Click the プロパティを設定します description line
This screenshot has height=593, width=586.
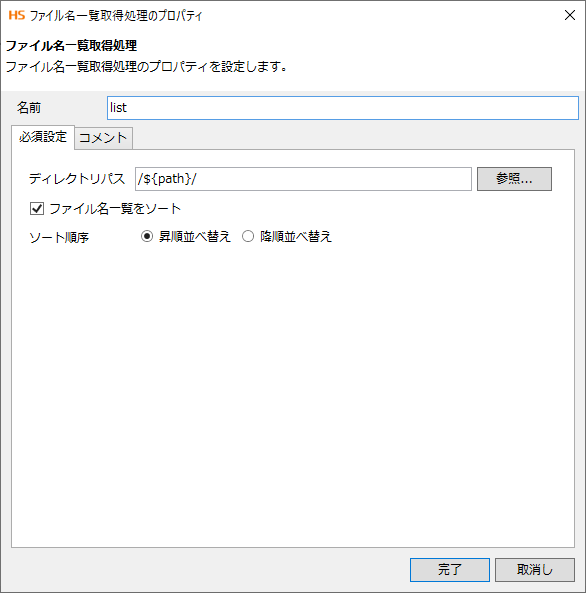coord(146,67)
